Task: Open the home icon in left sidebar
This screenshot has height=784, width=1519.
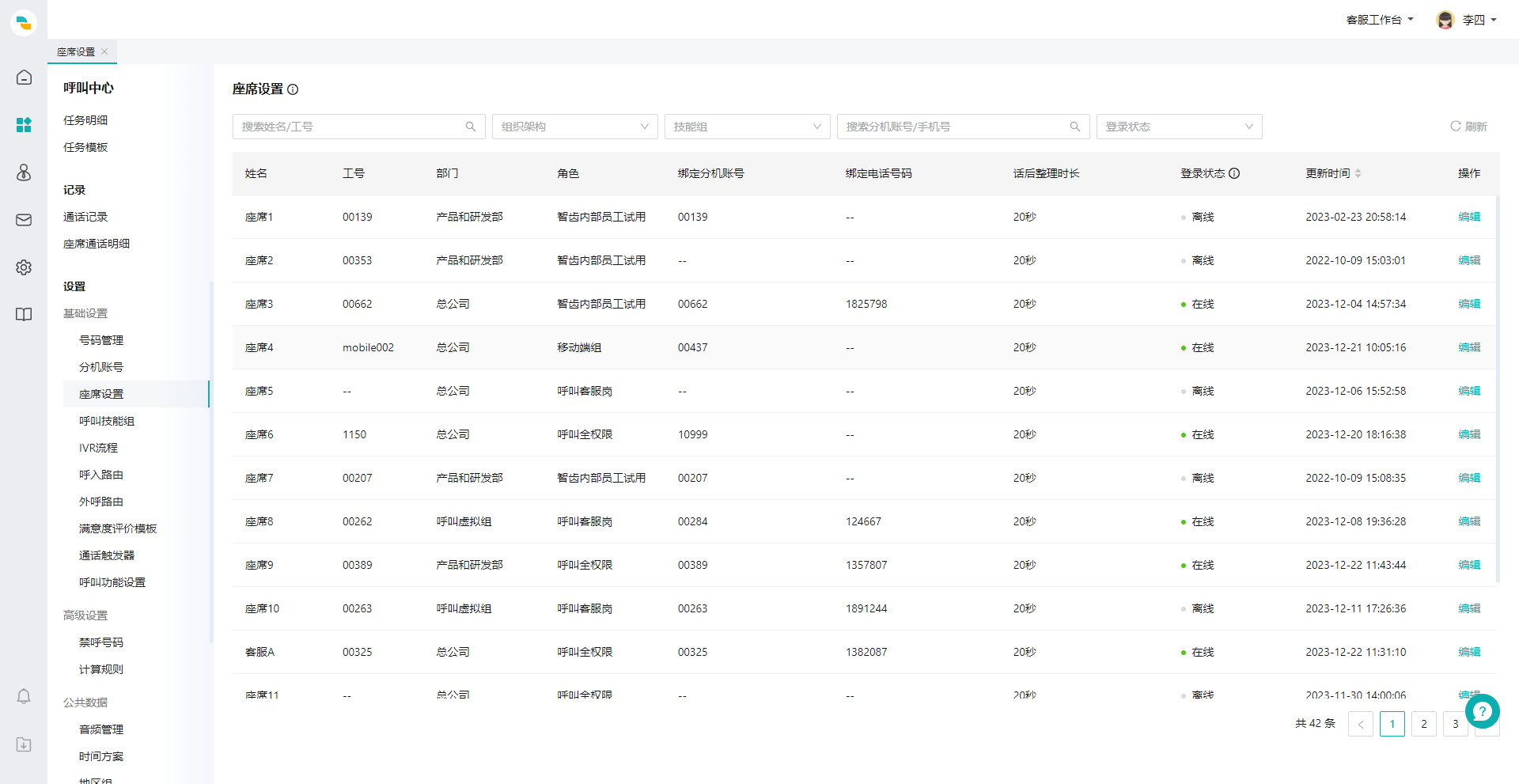Action: tap(24, 78)
